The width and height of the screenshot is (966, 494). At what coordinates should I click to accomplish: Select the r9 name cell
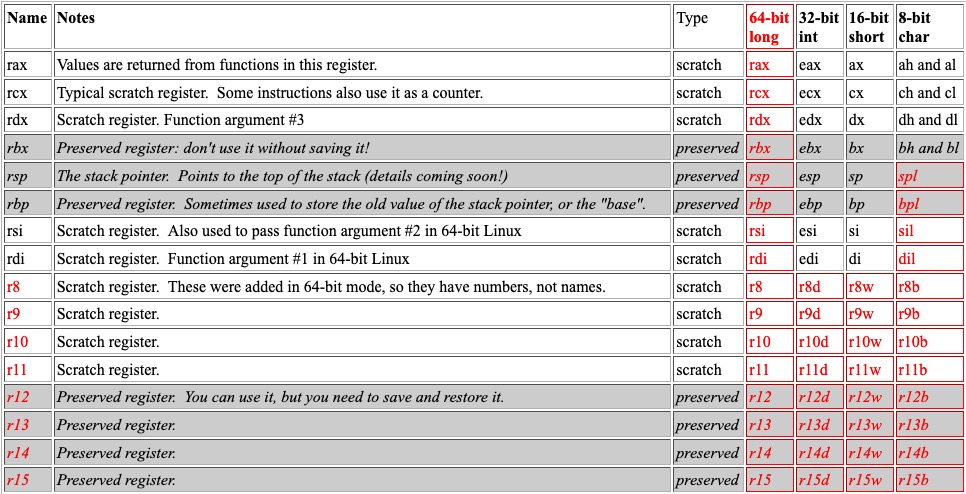(x=28, y=314)
